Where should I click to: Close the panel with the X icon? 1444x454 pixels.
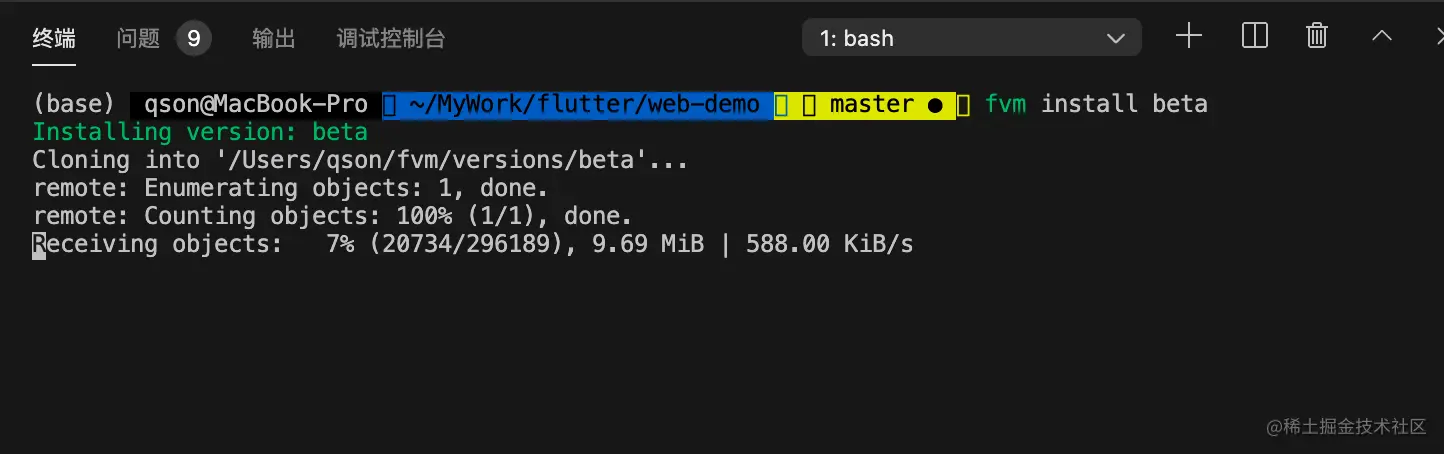(1436, 37)
